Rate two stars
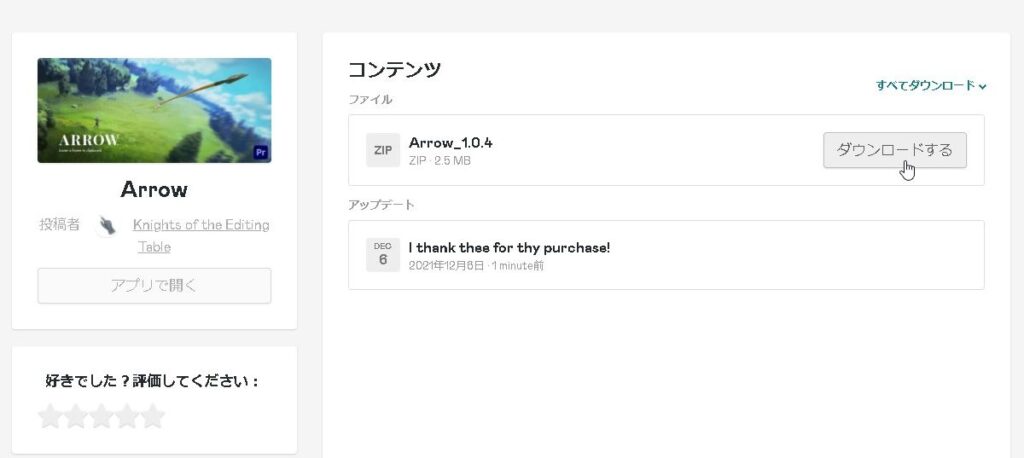The image size is (1024, 458). click(x=76, y=416)
